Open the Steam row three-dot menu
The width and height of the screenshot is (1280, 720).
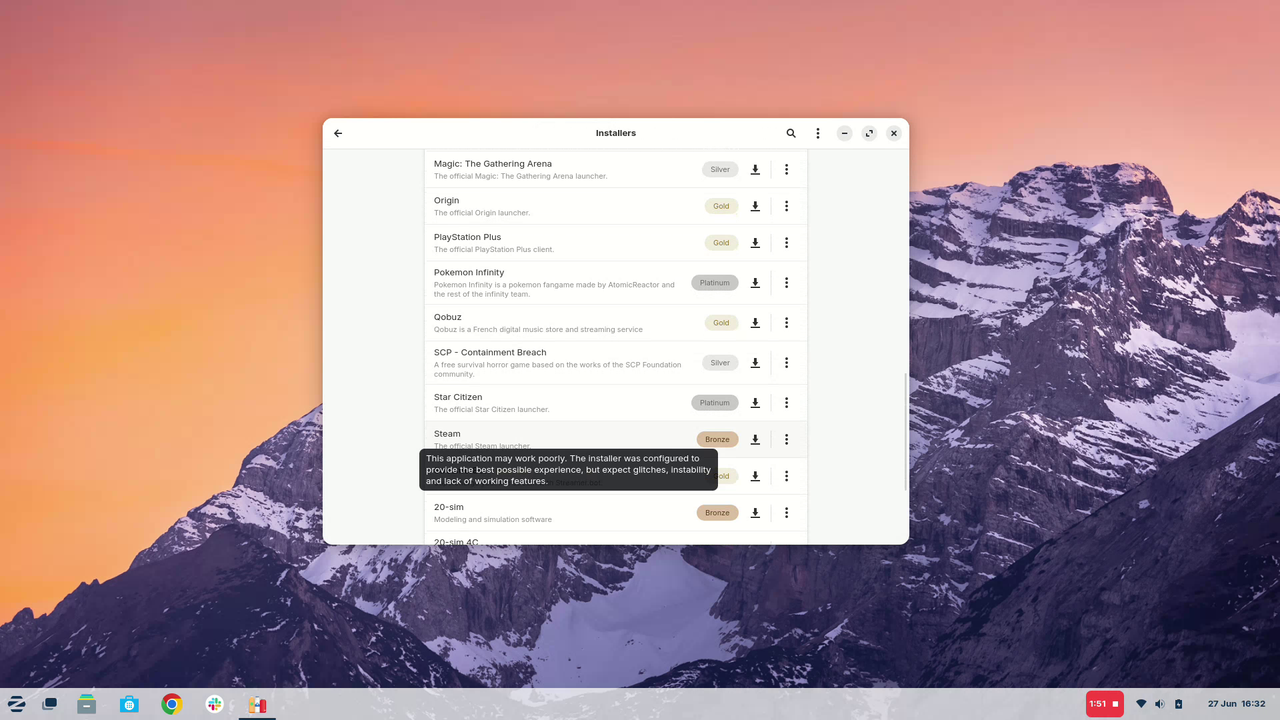tap(787, 439)
